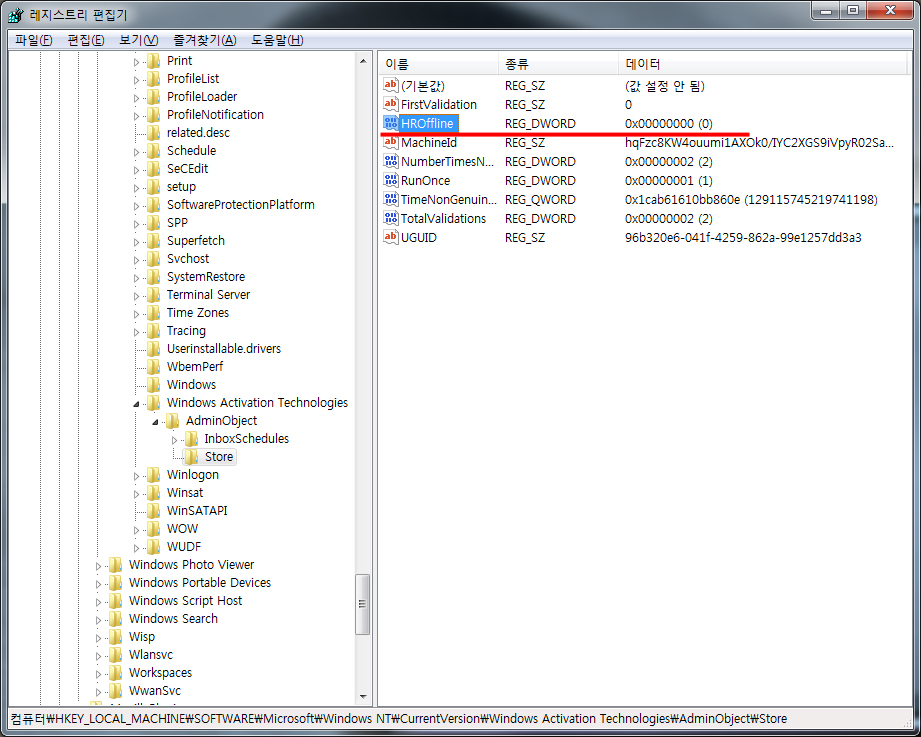This screenshot has width=921, height=737.
Task: Select the Terminal Server tree item
Action: click(209, 295)
